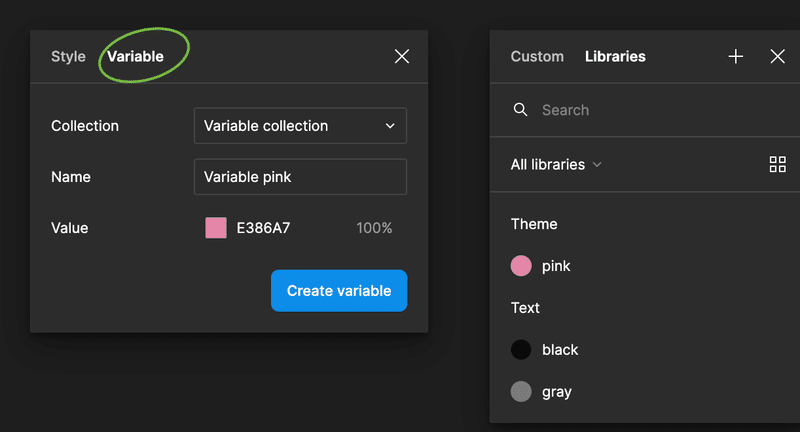Click the Create variable button

339,291
